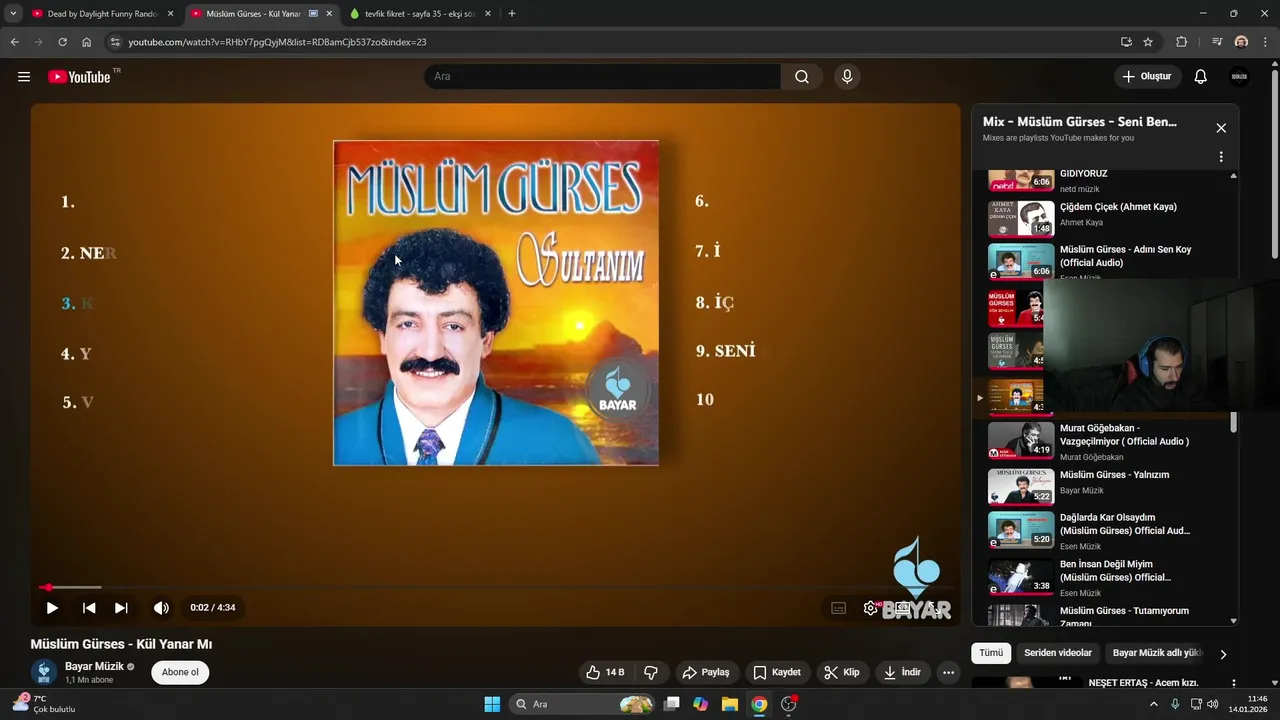The width and height of the screenshot is (1280, 720).
Task: Open the player settings gear
Action: click(x=871, y=608)
